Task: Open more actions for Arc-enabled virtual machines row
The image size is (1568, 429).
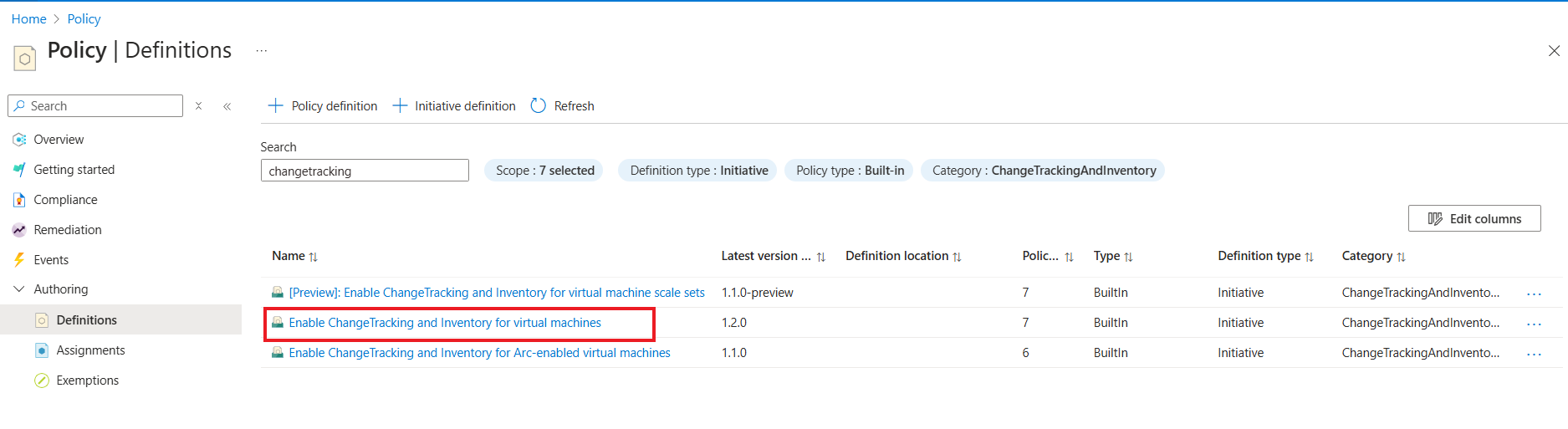Action: coord(1534,354)
